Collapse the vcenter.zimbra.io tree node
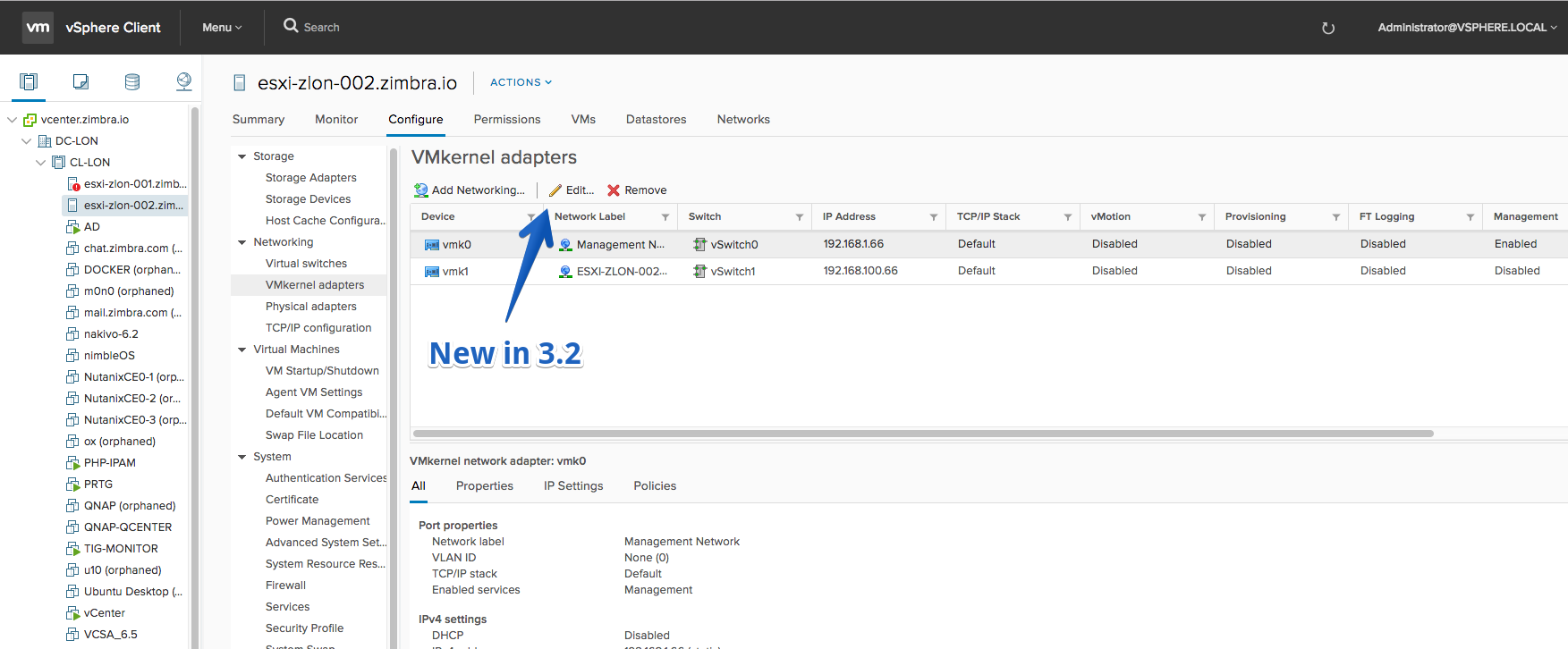Image resolution: width=1568 pixels, height=649 pixels. 12,120
